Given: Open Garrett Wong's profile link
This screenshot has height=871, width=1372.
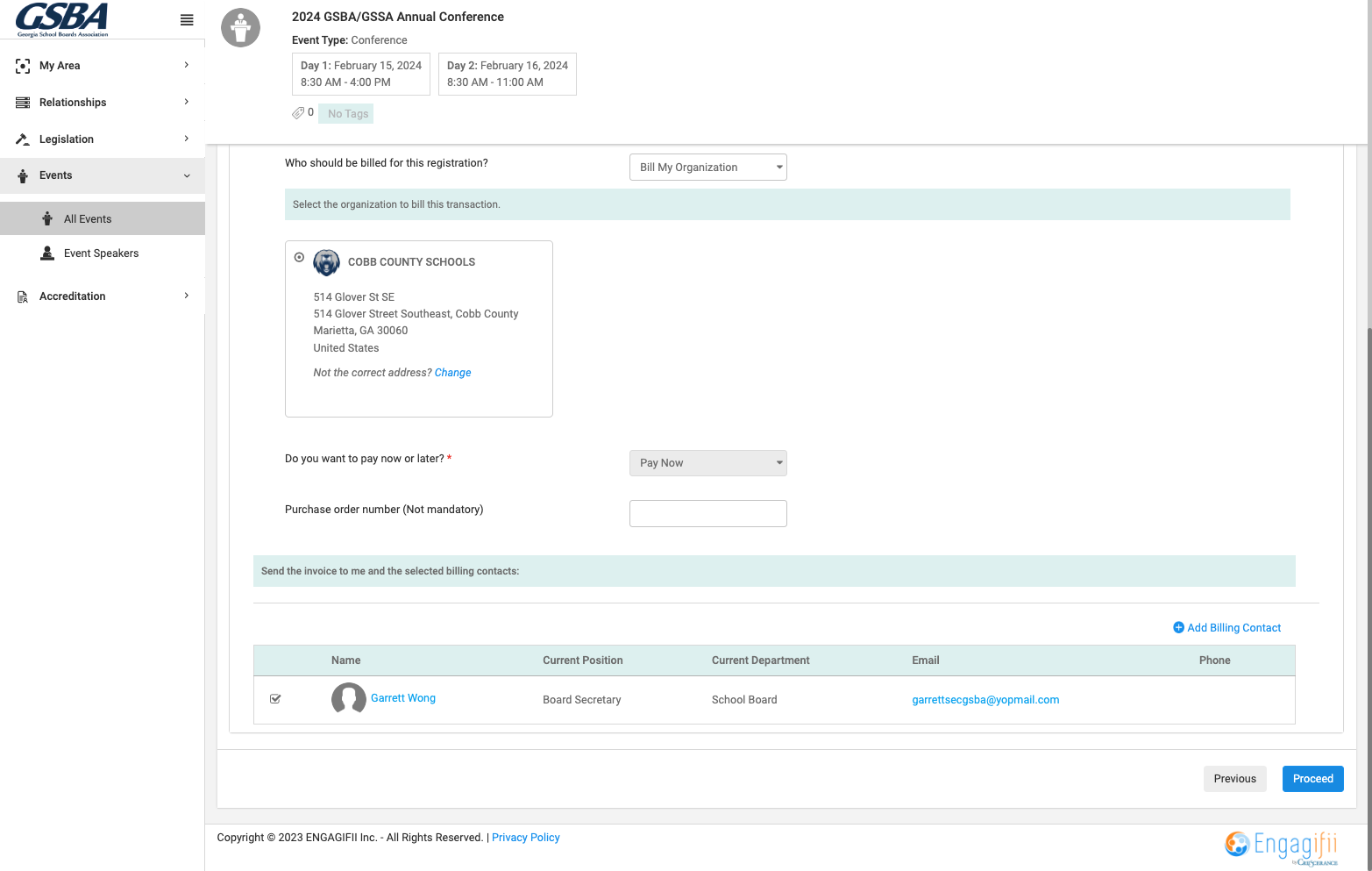Looking at the screenshot, I should (x=403, y=698).
